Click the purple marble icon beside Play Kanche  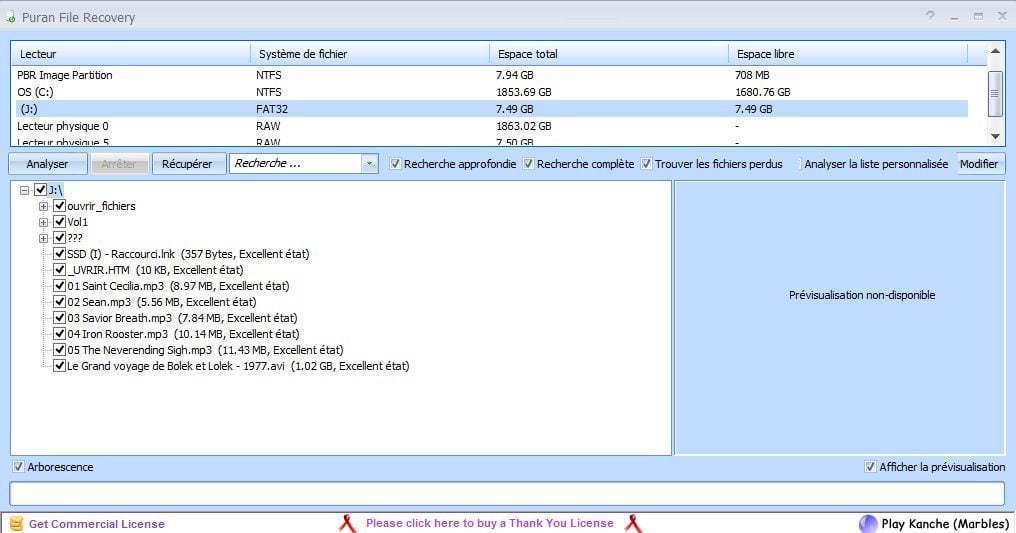click(x=868, y=524)
